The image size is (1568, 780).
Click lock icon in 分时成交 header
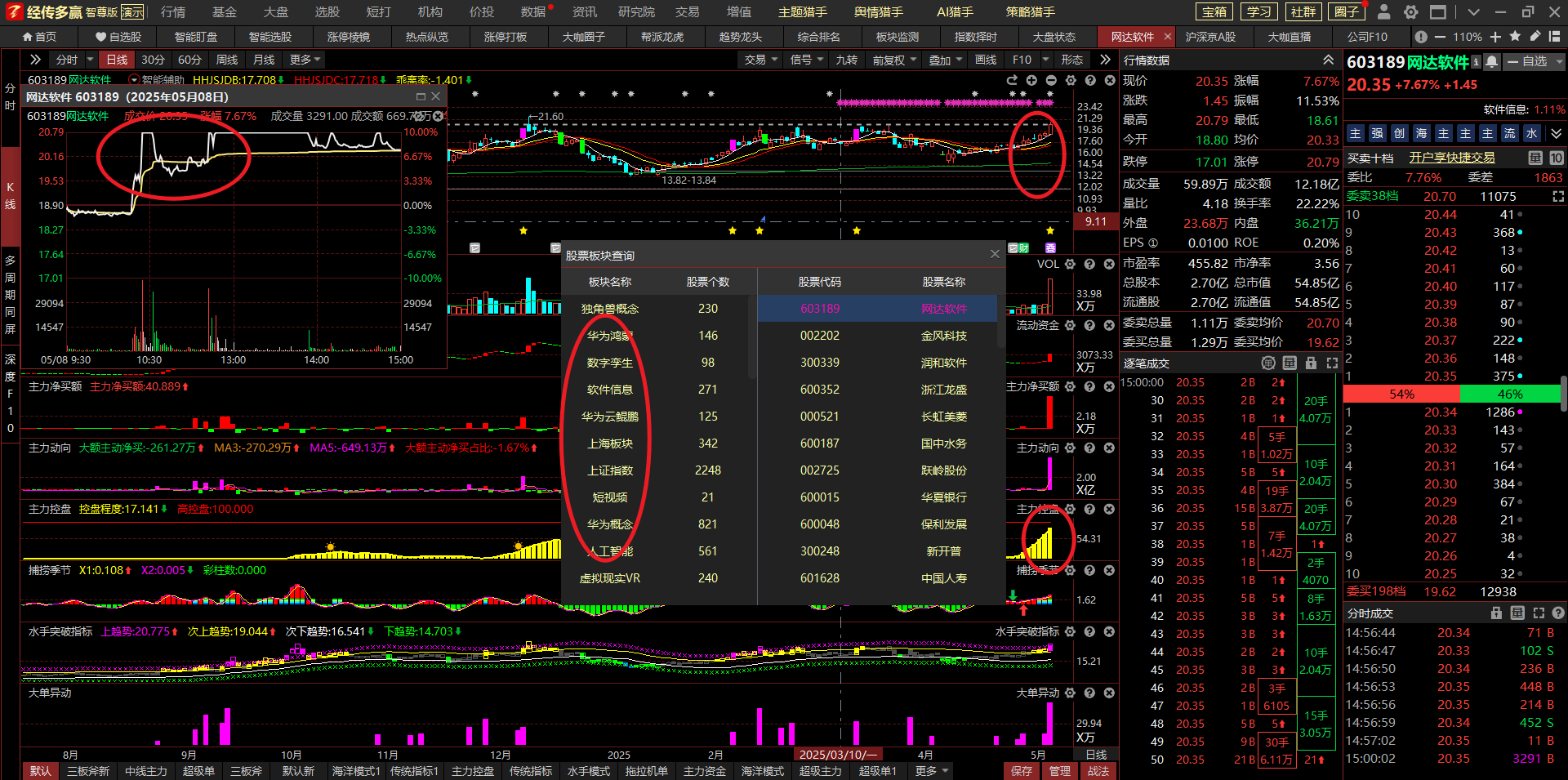point(1496,613)
